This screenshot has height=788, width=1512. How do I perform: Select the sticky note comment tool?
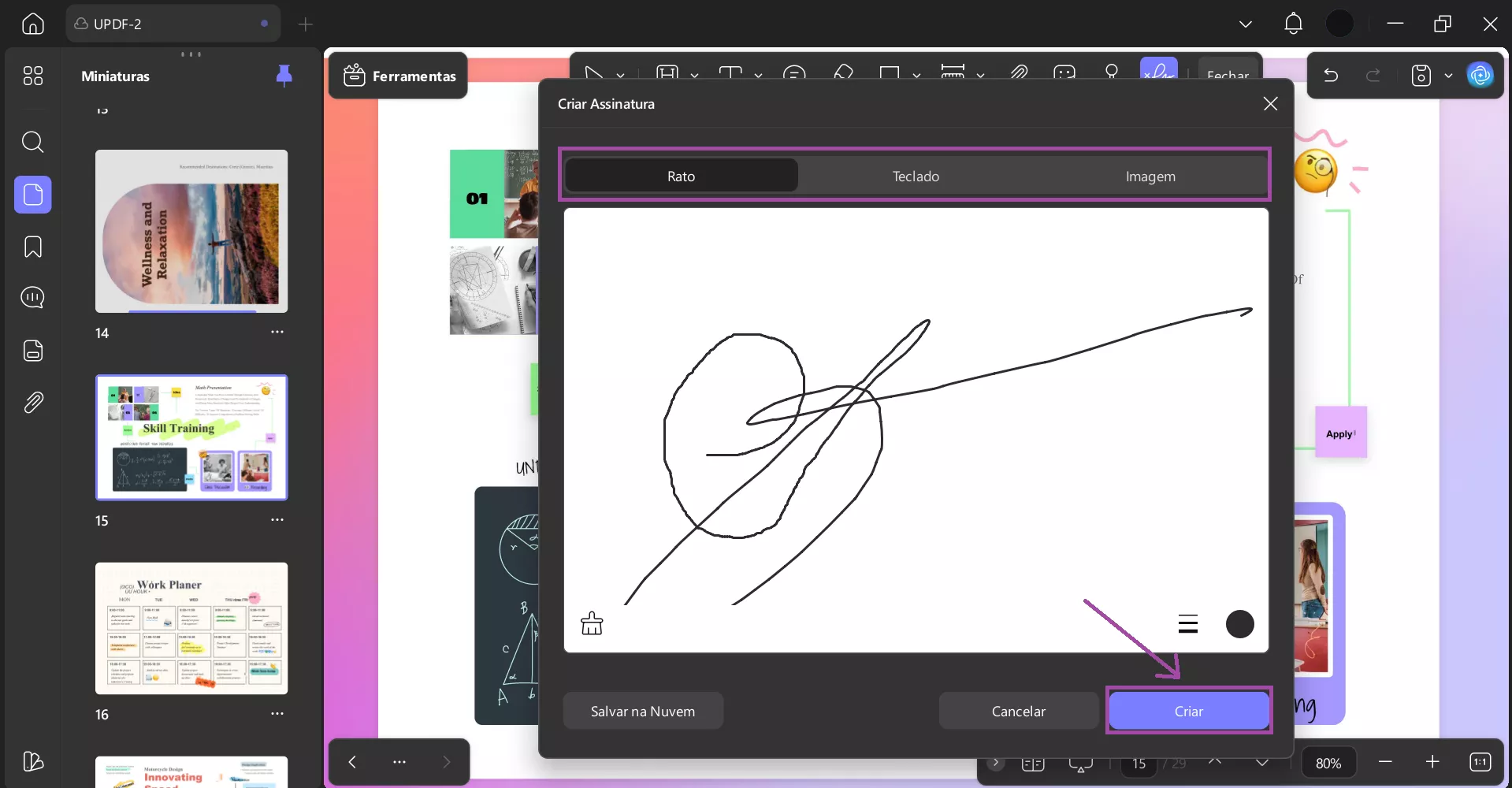795,72
